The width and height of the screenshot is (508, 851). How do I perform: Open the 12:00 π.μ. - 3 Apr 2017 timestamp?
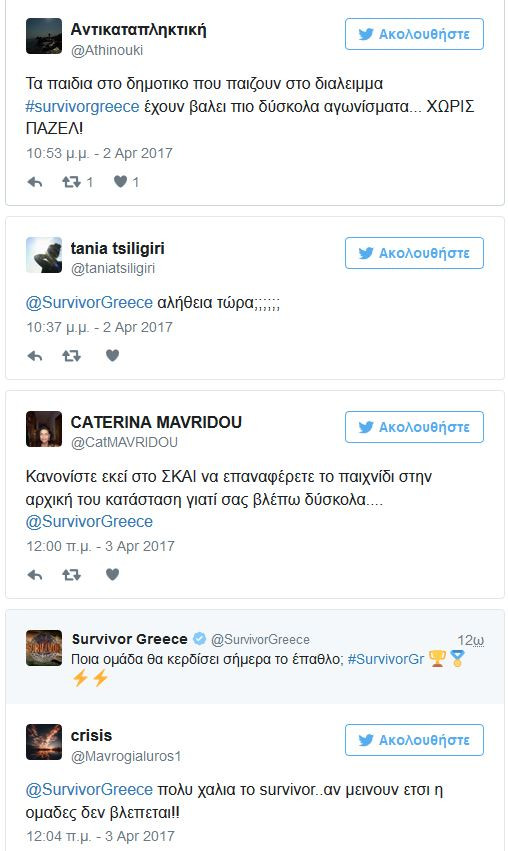tap(100, 546)
